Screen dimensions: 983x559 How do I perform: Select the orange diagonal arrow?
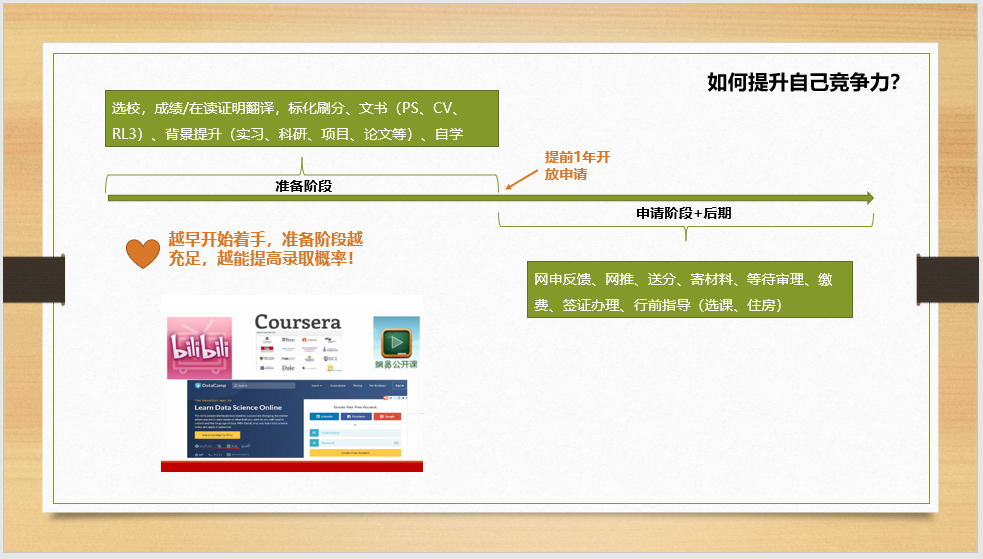pos(522,176)
